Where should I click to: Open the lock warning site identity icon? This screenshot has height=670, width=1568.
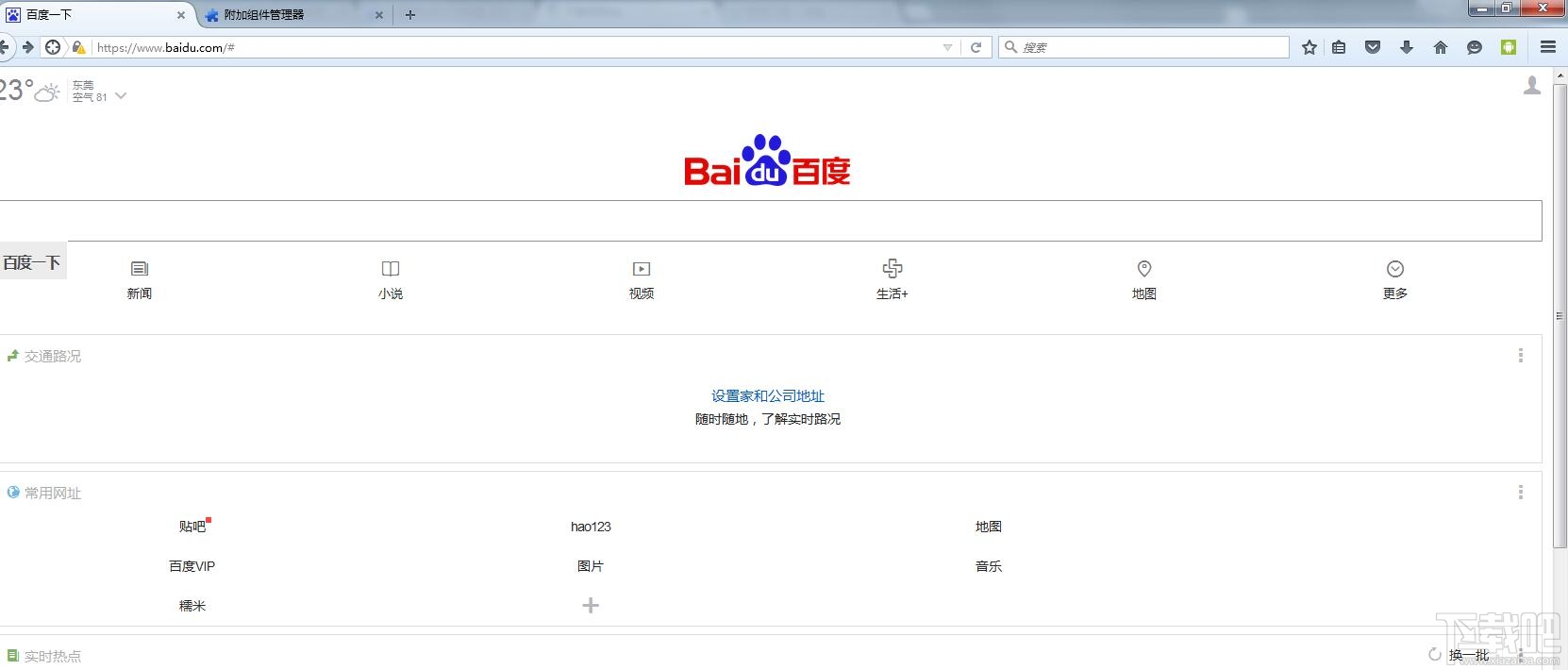coord(79,47)
